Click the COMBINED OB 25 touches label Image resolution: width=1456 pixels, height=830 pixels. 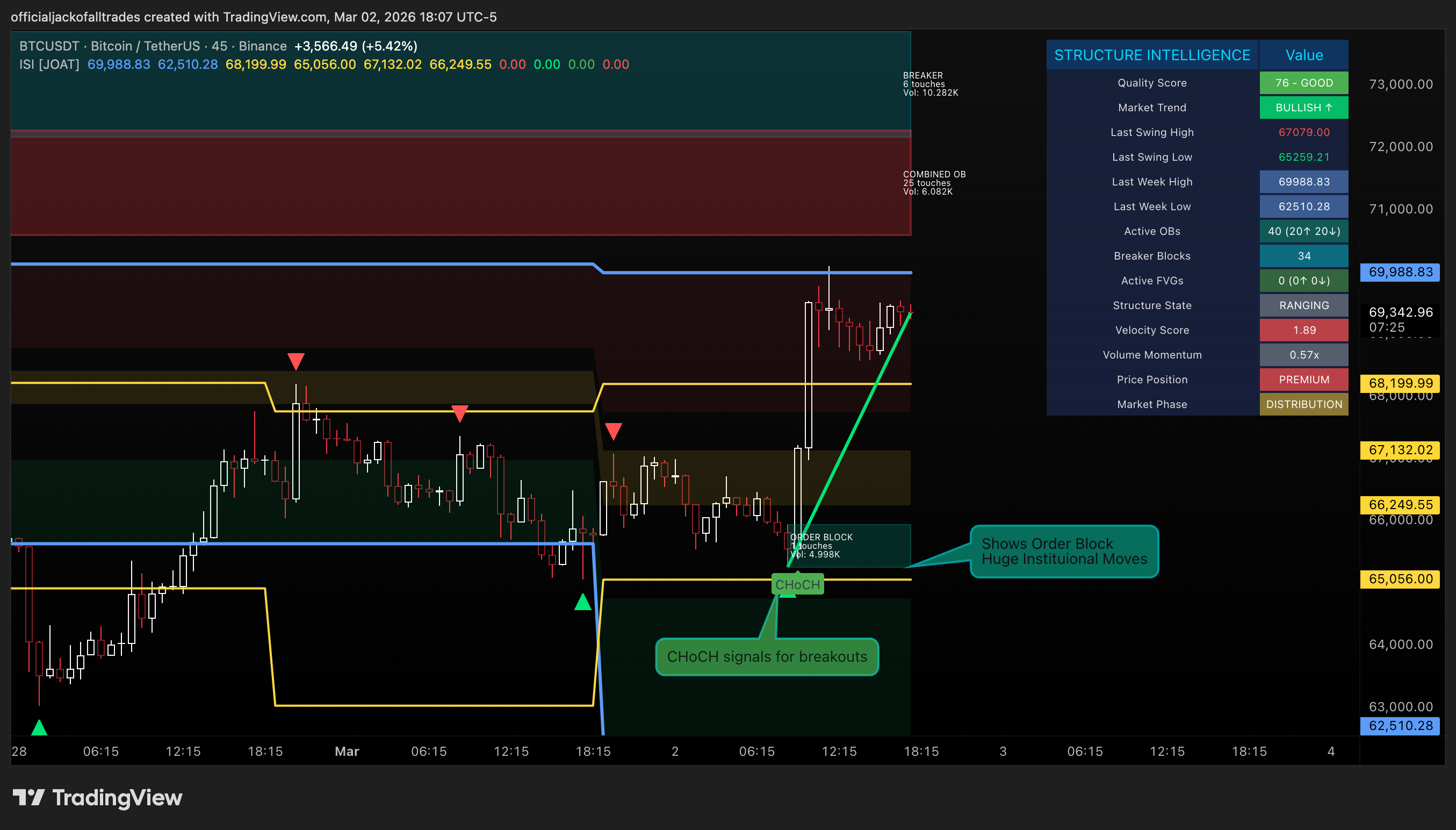tap(934, 183)
